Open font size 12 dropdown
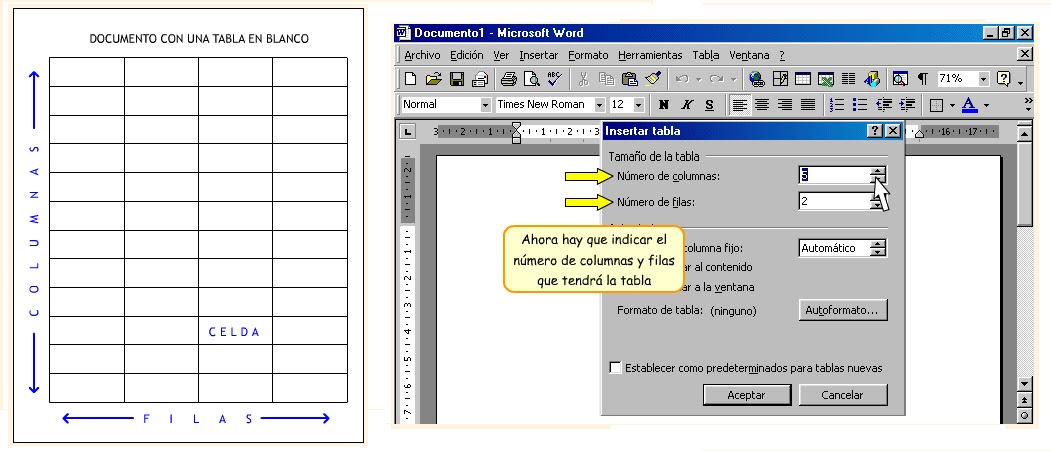The height and width of the screenshot is (451, 1051). (x=638, y=105)
